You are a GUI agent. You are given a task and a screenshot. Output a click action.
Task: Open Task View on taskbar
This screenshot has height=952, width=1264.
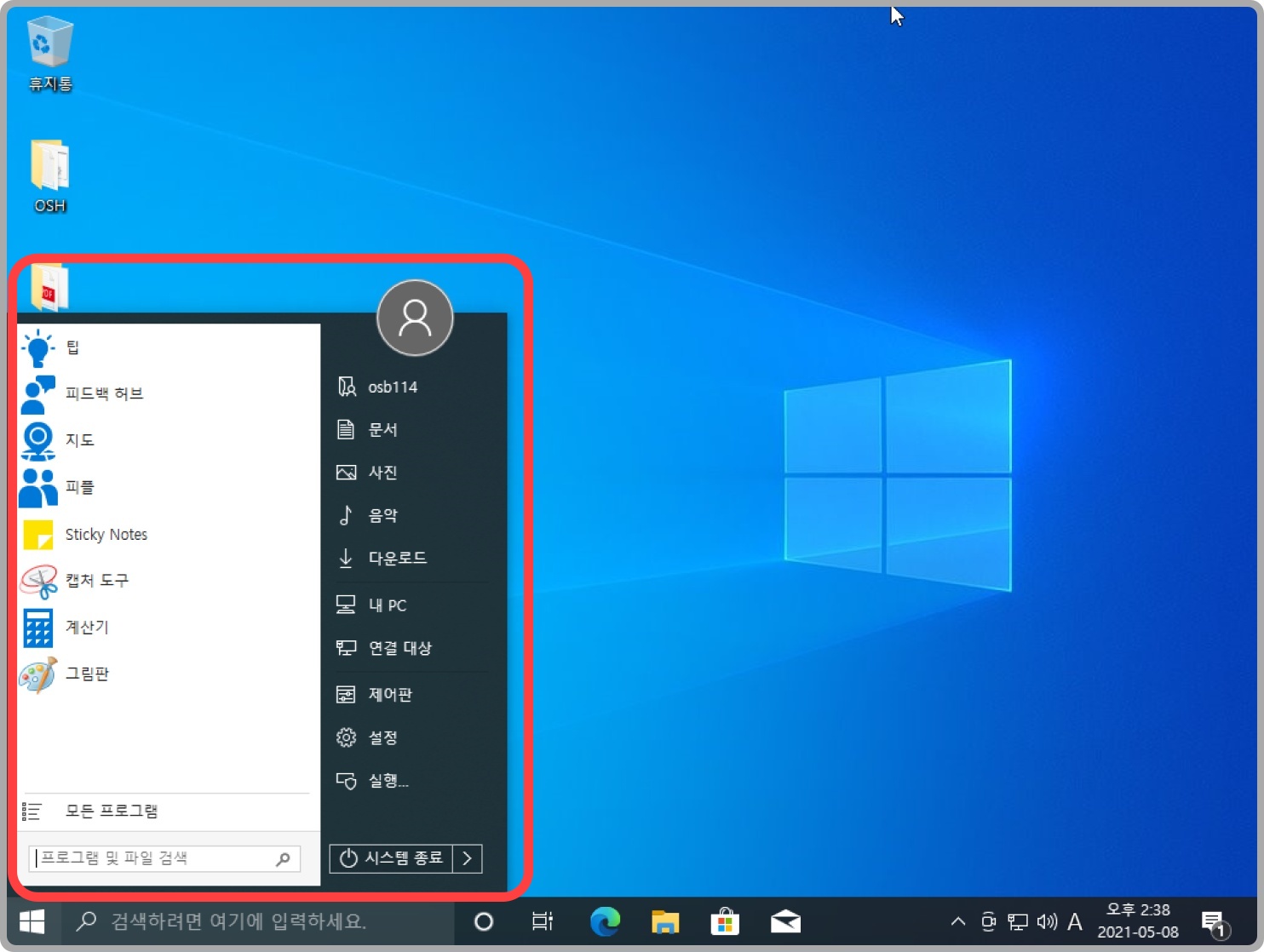coord(543,921)
